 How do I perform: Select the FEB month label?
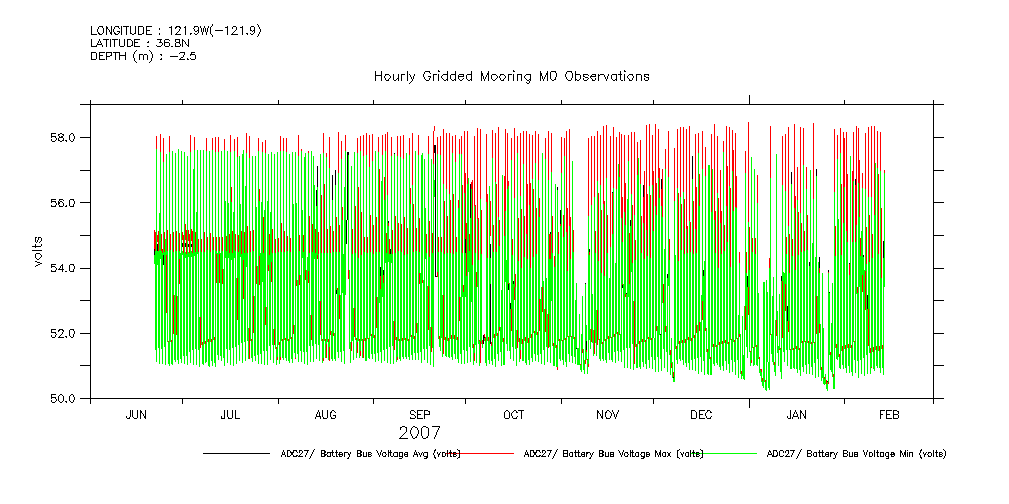(x=889, y=415)
